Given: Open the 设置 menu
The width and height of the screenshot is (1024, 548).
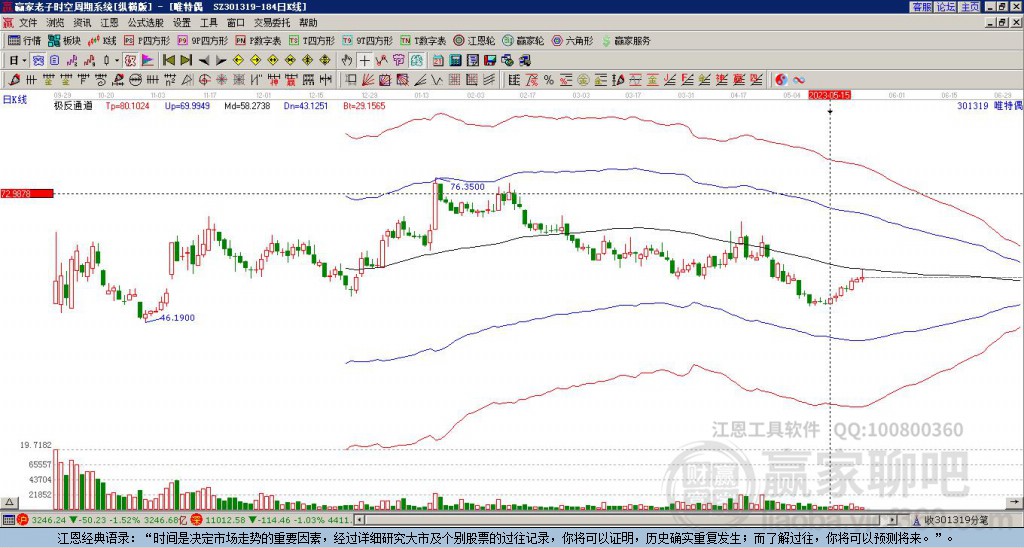Looking at the screenshot, I should click(x=182, y=23).
